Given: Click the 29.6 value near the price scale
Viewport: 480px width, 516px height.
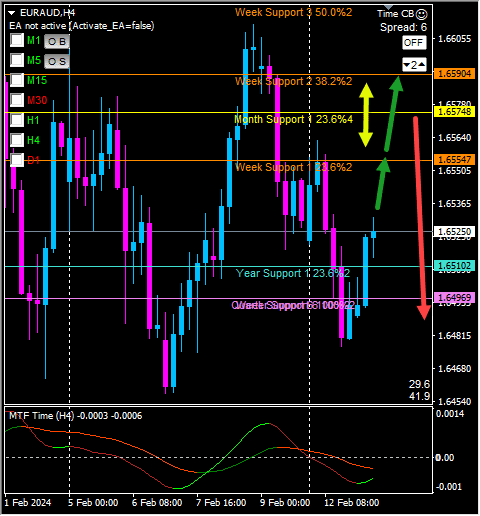Looking at the screenshot, I should tap(419, 384).
